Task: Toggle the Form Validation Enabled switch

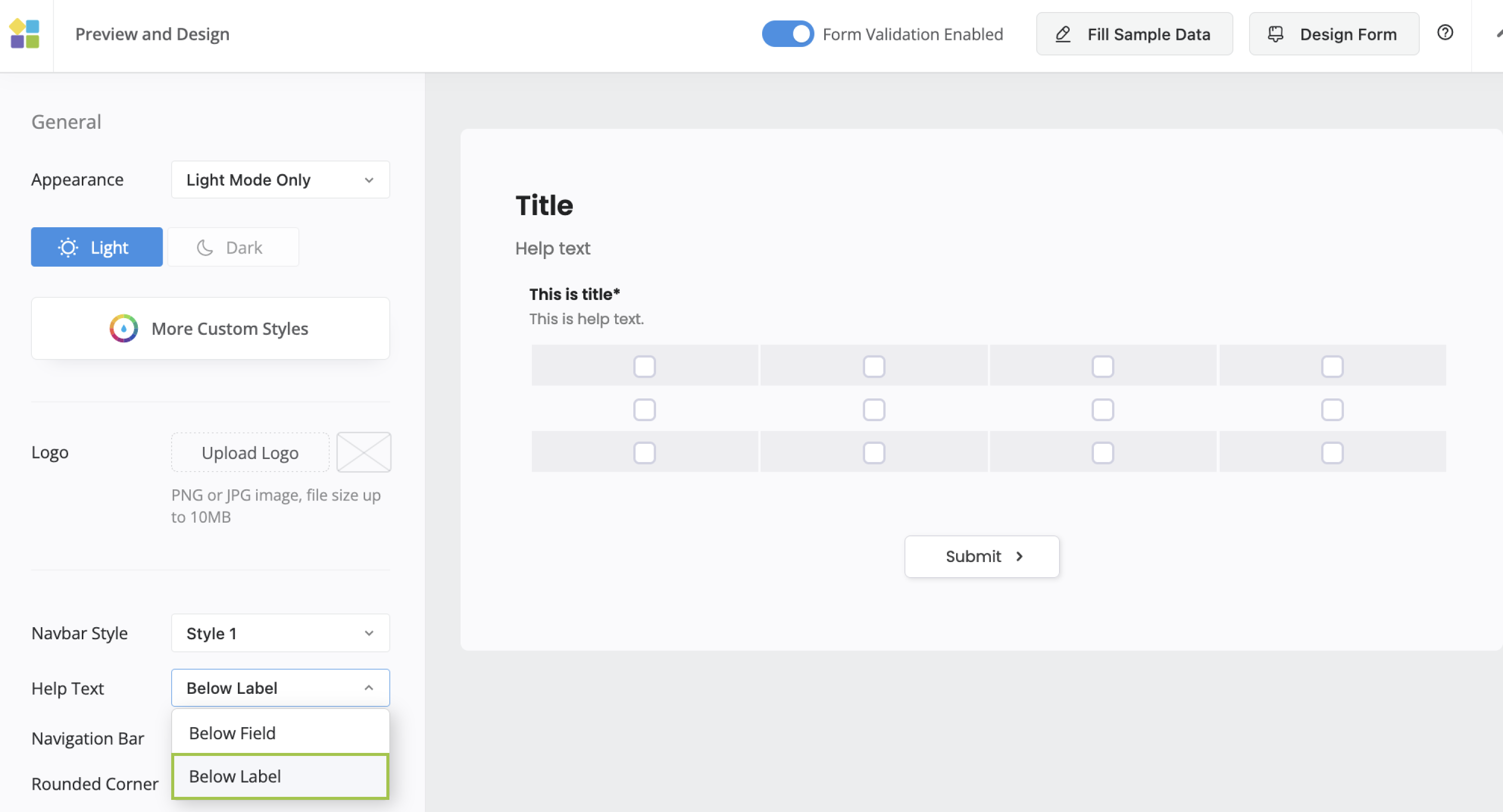Action: tap(788, 34)
